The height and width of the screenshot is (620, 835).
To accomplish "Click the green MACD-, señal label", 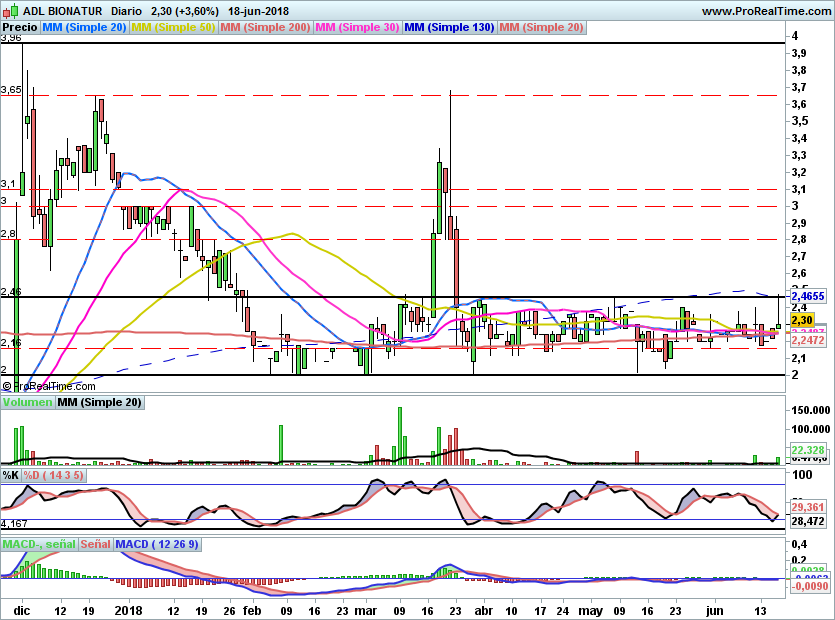I will pyautogui.click(x=39, y=544).
